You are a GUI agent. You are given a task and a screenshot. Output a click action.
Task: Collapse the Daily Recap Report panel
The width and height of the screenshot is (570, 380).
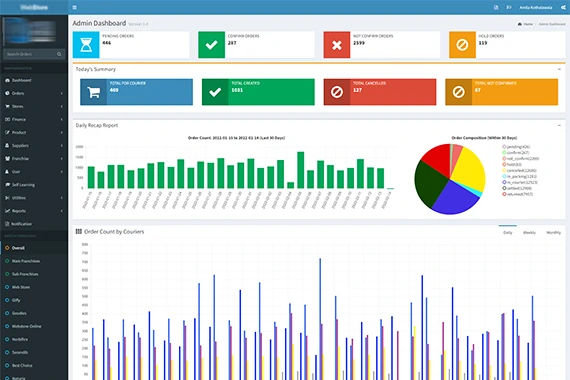click(x=559, y=125)
